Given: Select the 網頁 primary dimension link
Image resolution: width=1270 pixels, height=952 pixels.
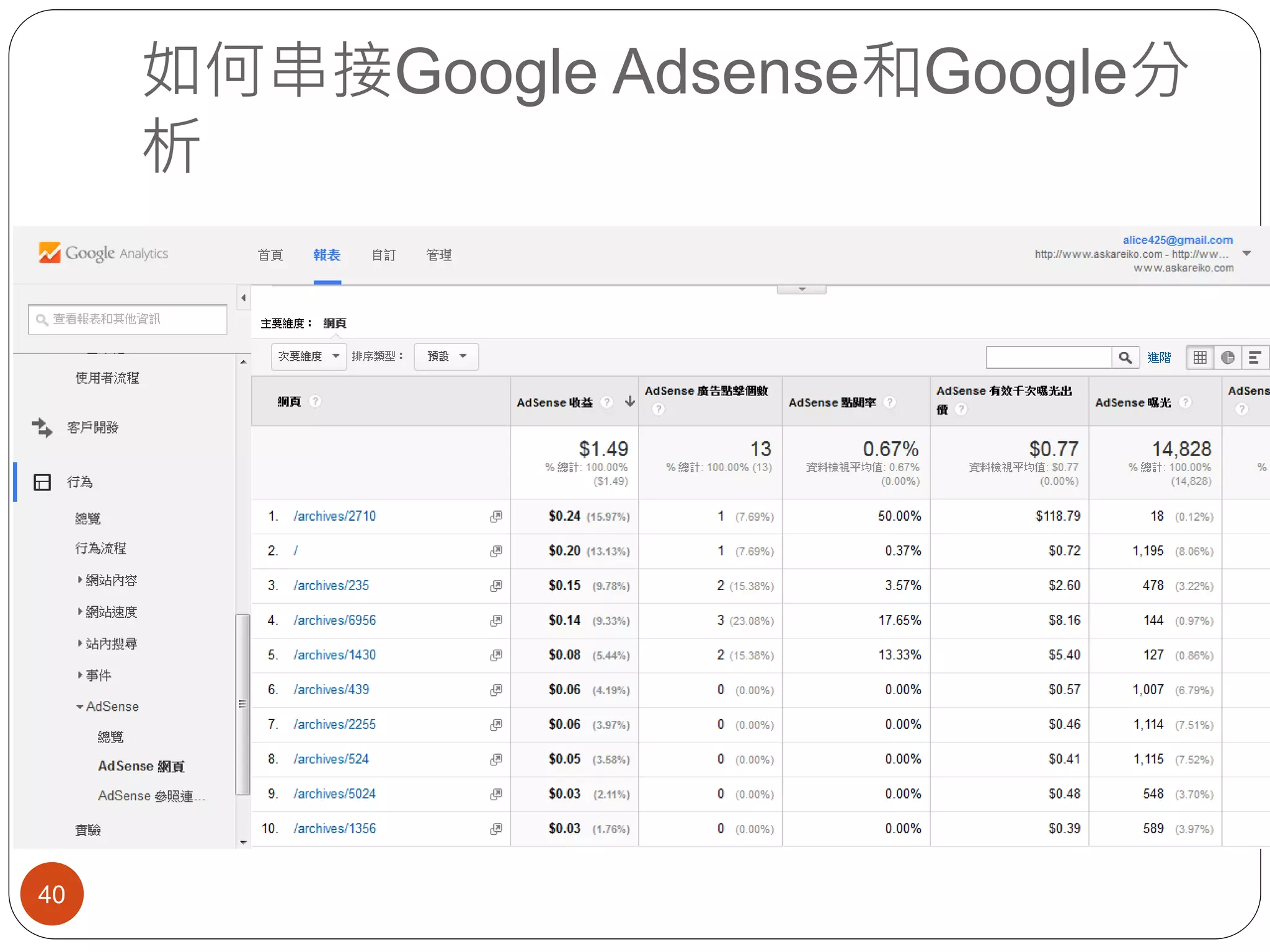Looking at the screenshot, I should (x=335, y=324).
